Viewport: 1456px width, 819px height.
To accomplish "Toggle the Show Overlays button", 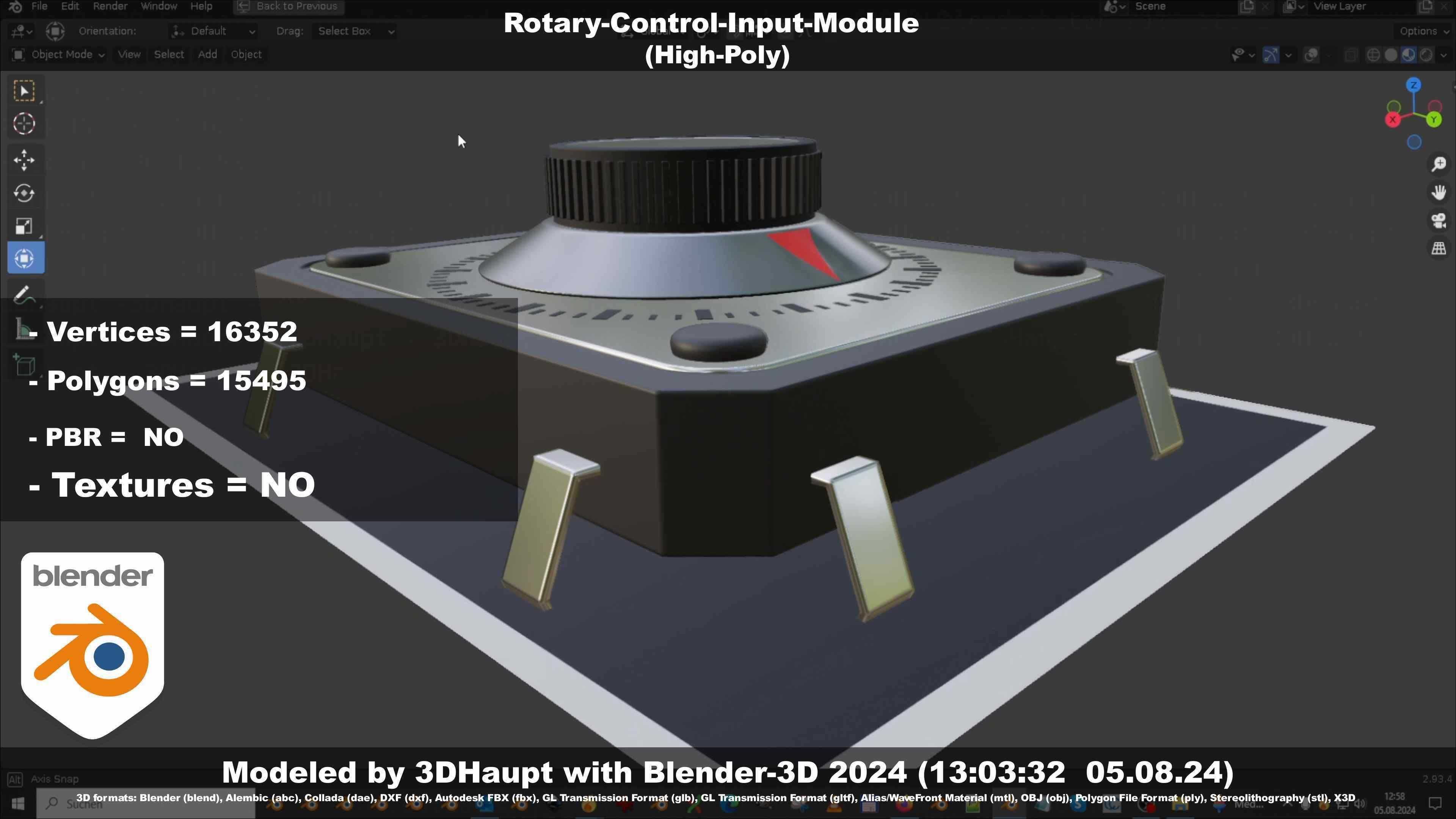I will click(x=1311, y=55).
